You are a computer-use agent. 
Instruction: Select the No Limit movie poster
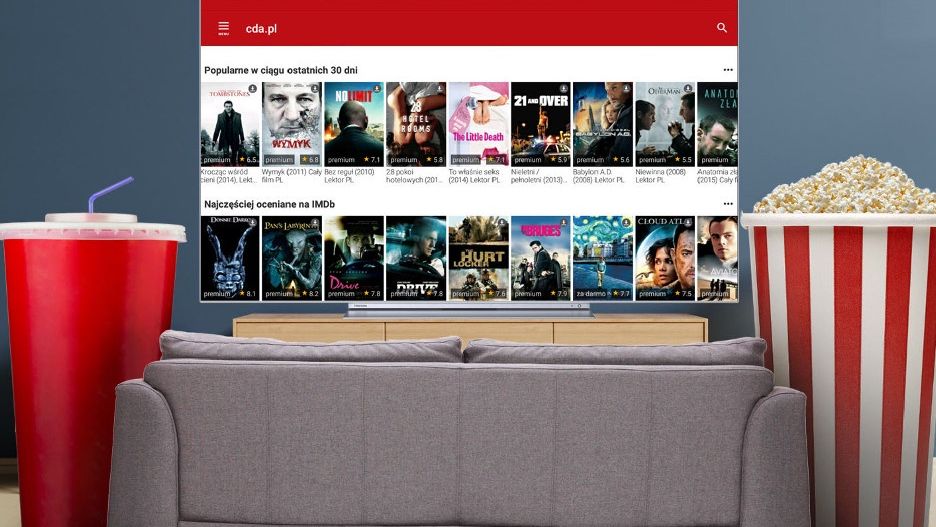pyautogui.click(x=354, y=124)
